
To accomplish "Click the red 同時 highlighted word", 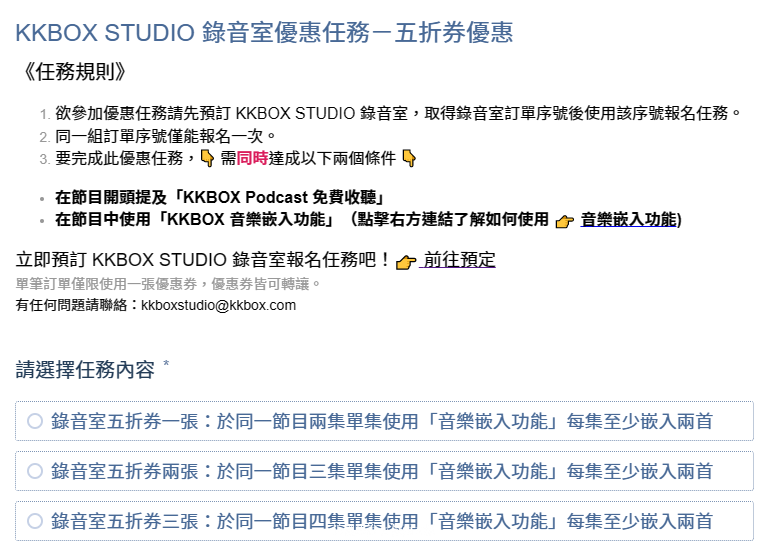I will tap(252, 158).
